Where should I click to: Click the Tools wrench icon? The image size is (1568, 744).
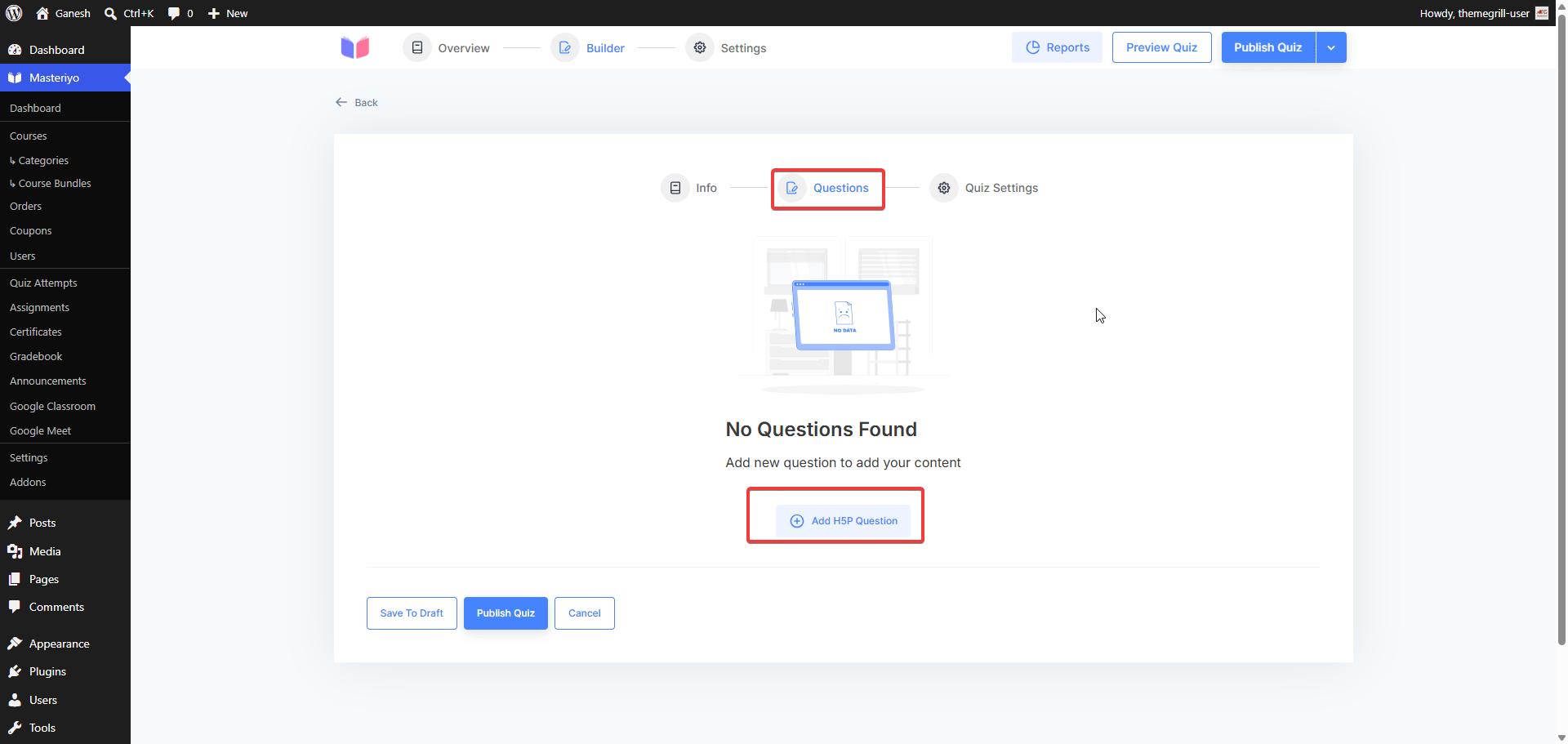(x=15, y=728)
